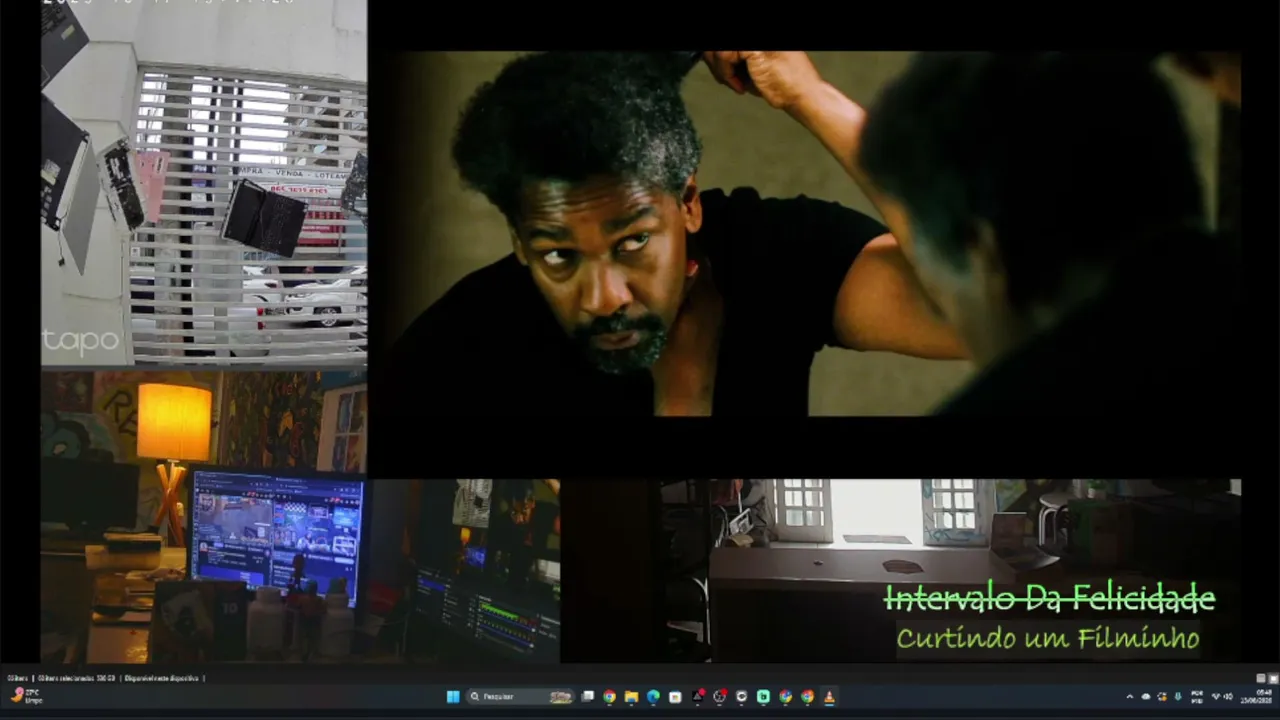Switch to the third Chrome taskbar window
1280x720 pixels.
click(x=807, y=697)
